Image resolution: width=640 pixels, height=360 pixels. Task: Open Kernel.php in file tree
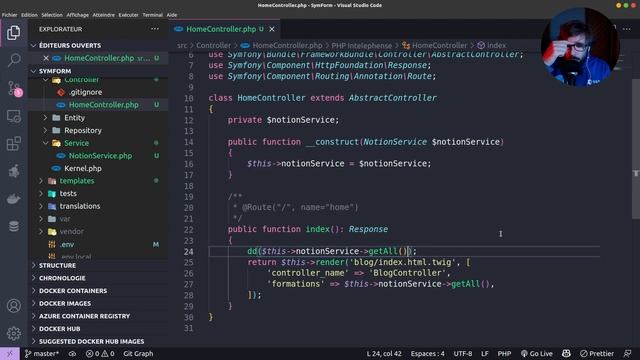[x=83, y=168]
